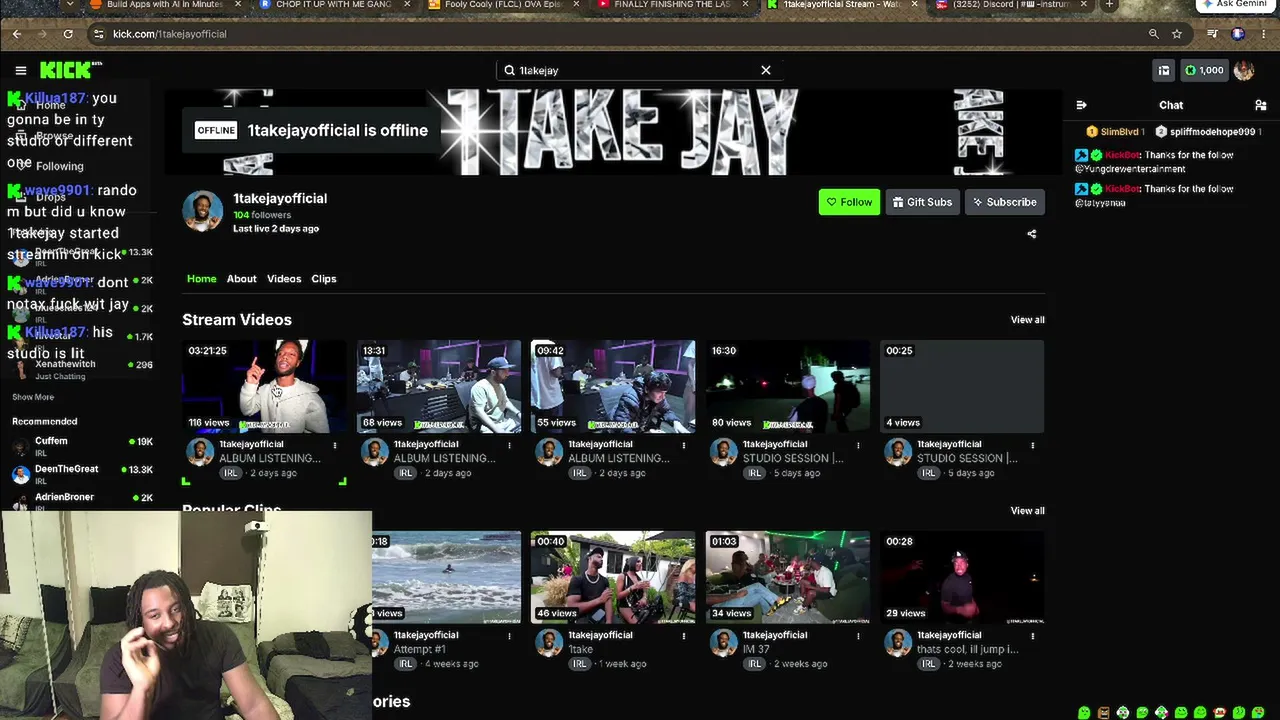1280x720 pixels.
Task: Switch to the Discord browser tab
Action: (x=1010, y=5)
